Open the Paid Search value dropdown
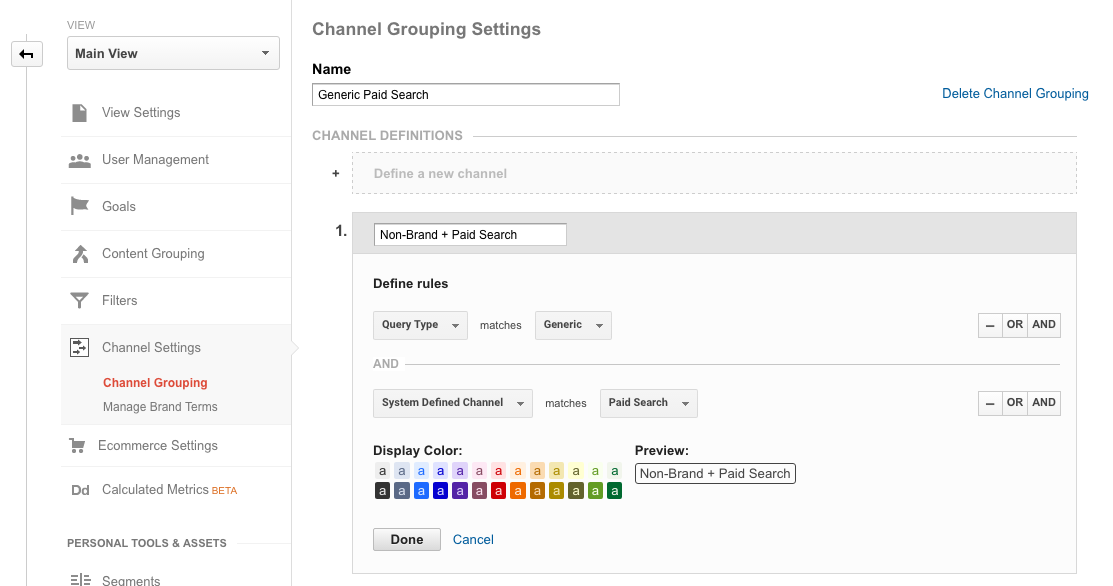The width and height of the screenshot is (1113, 586). pos(648,403)
